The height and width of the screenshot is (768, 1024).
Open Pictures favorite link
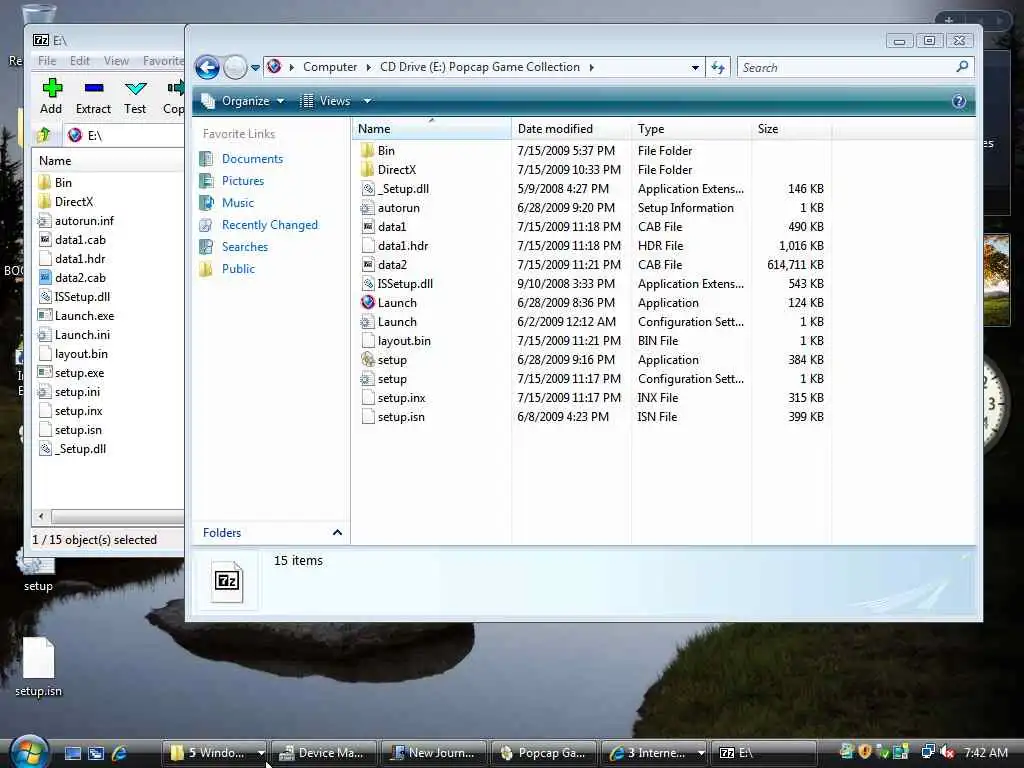243,181
